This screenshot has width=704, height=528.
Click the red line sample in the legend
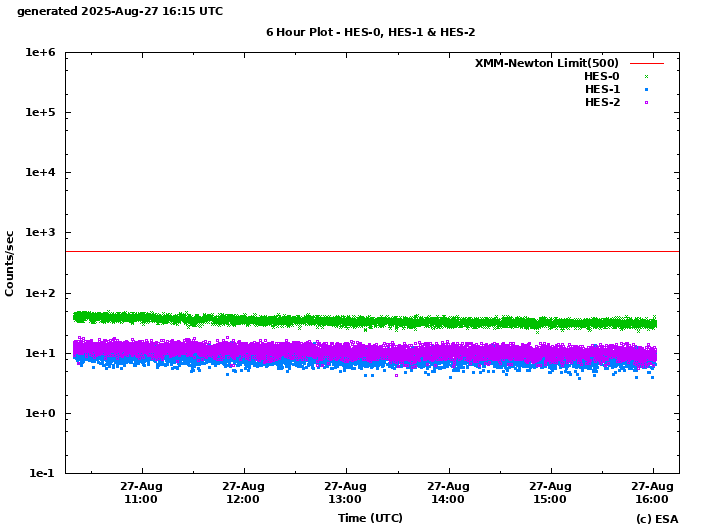point(647,63)
